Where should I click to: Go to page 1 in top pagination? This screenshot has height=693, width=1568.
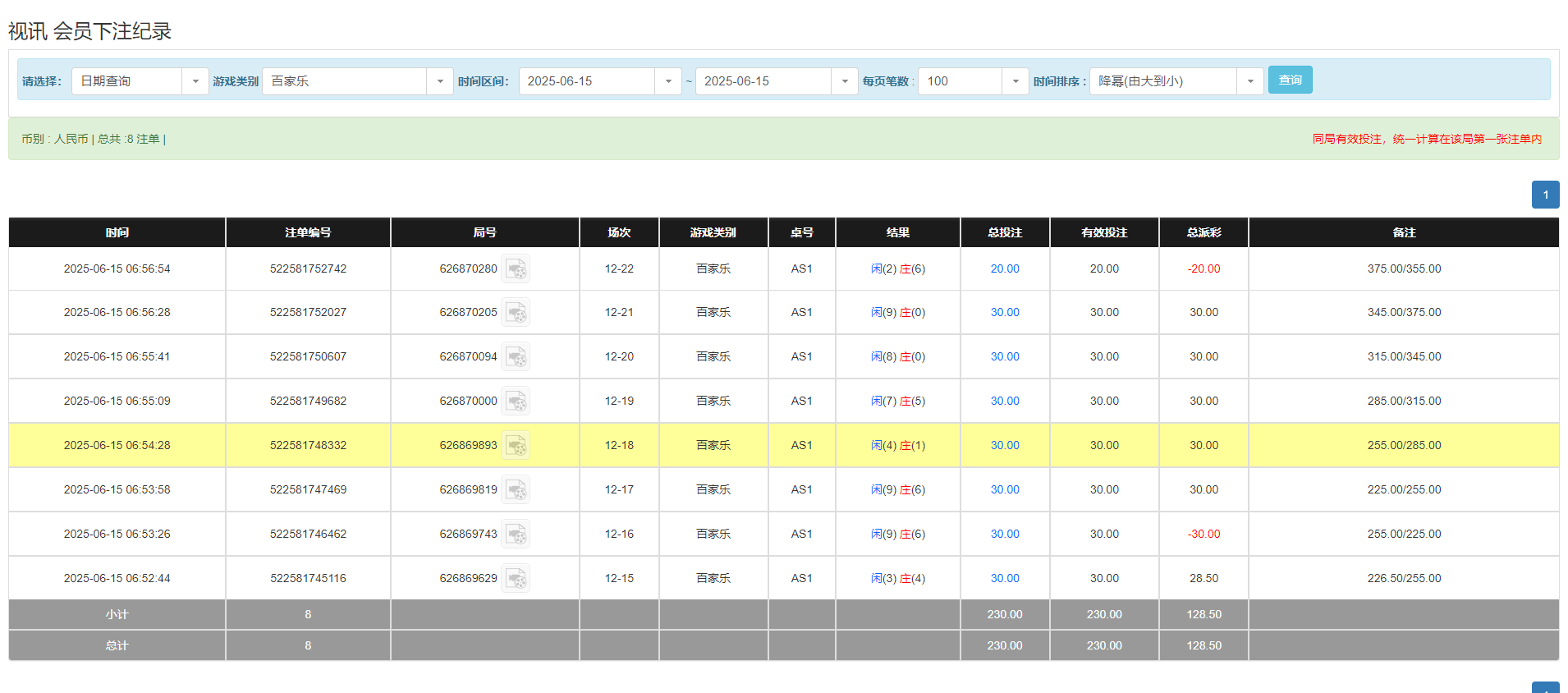pyautogui.click(x=1545, y=195)
